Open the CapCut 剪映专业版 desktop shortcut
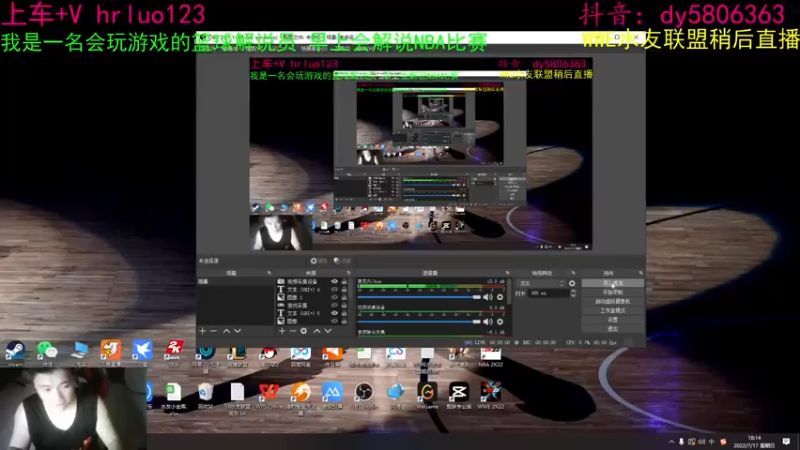 [x=459, y=395]
